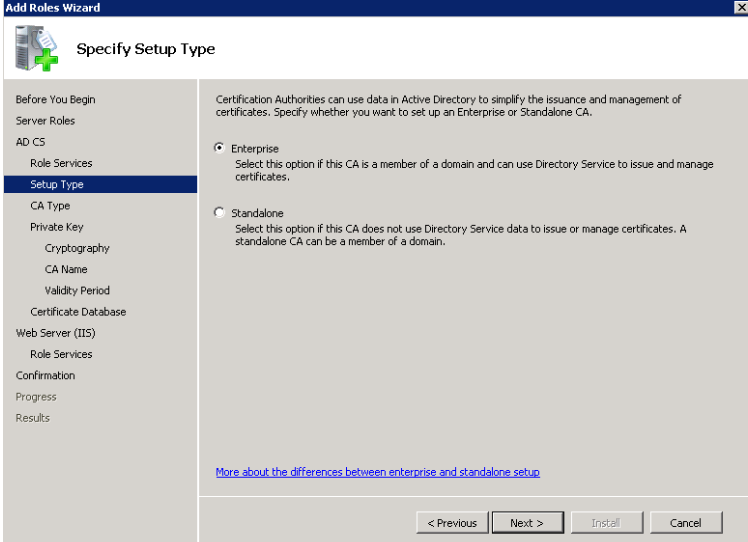Select Cryptography in the sidebar
The image size is (748, 542).
77,248
